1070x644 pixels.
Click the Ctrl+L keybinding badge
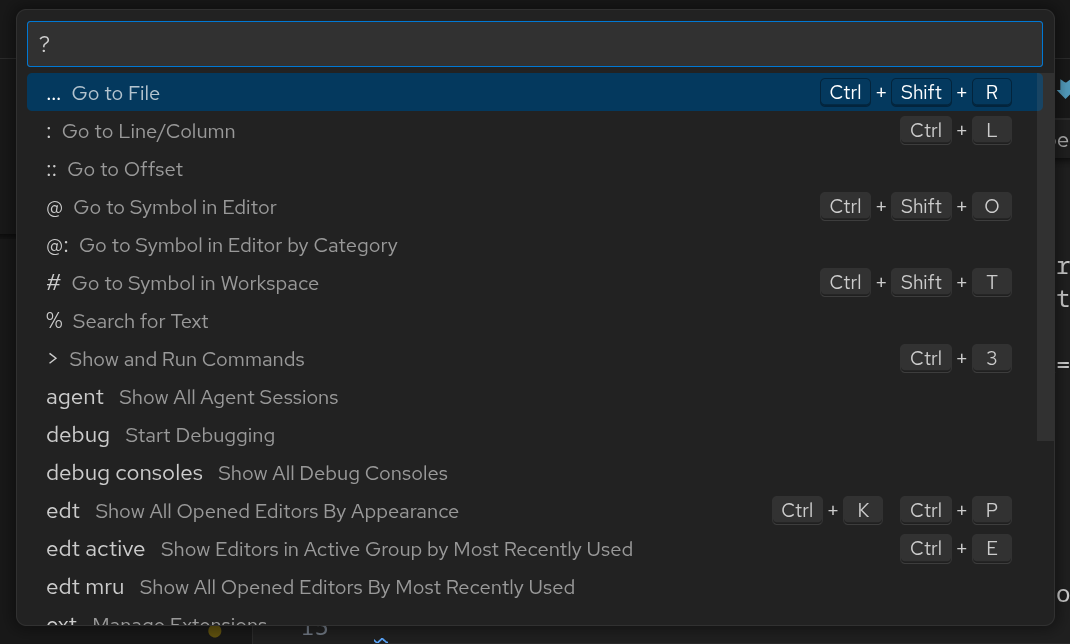(x=955, y=131)
